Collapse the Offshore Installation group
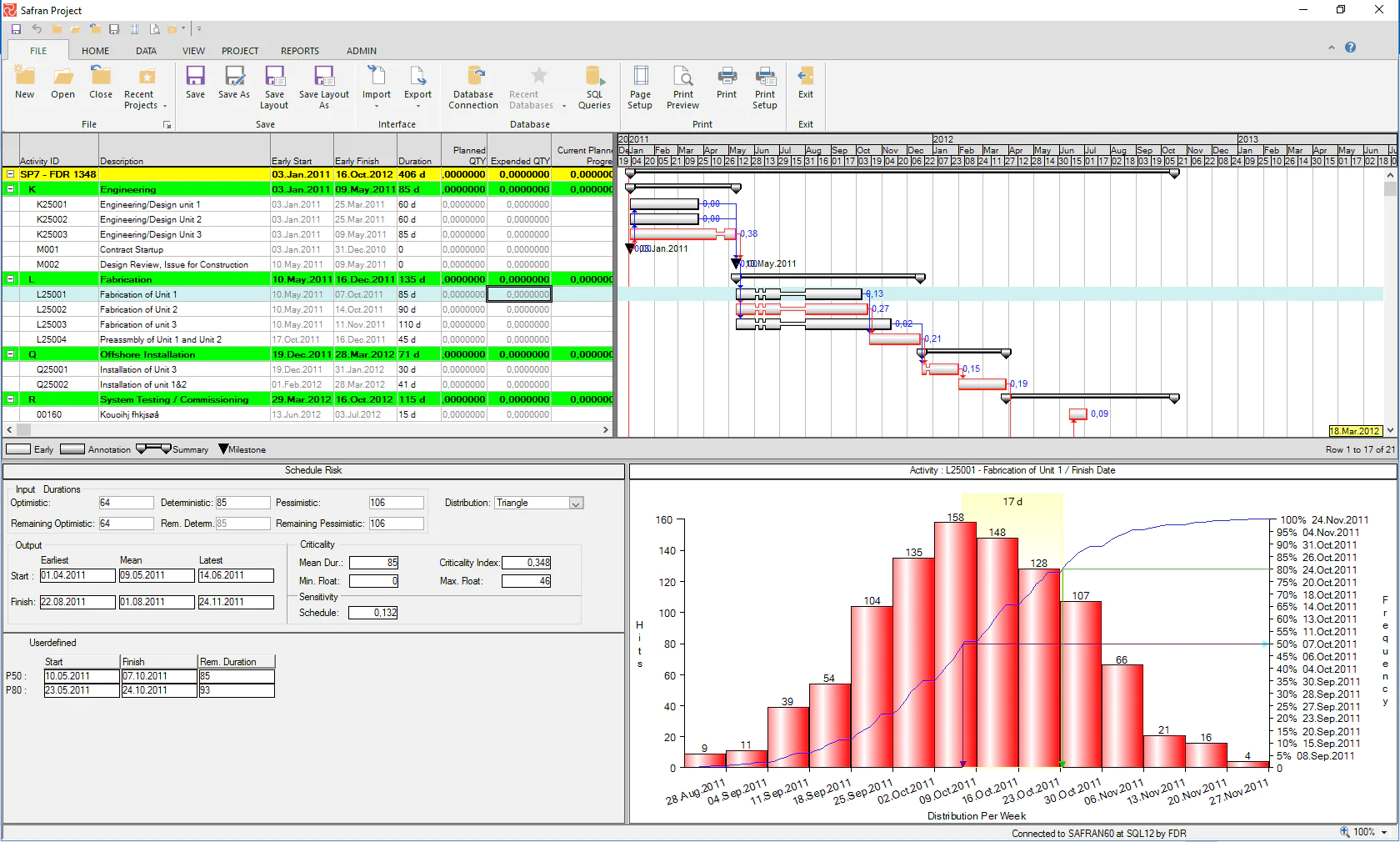 pyautogui.click(x=11, y=354)
